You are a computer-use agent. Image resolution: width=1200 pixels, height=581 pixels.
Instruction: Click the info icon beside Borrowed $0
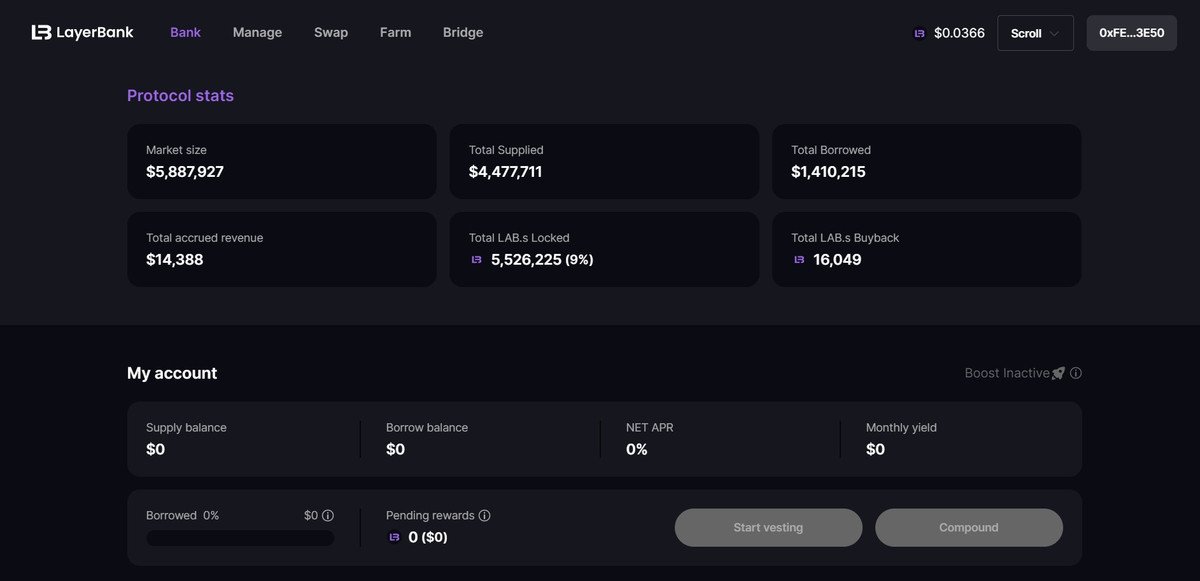pos(328,516)
